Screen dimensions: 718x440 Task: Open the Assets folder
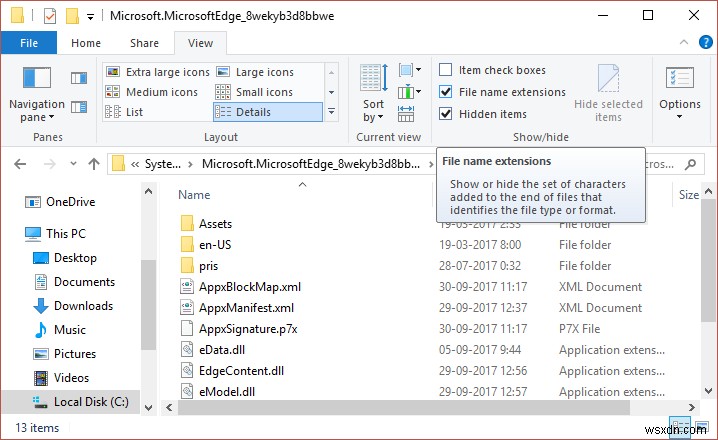coord(215,224)
